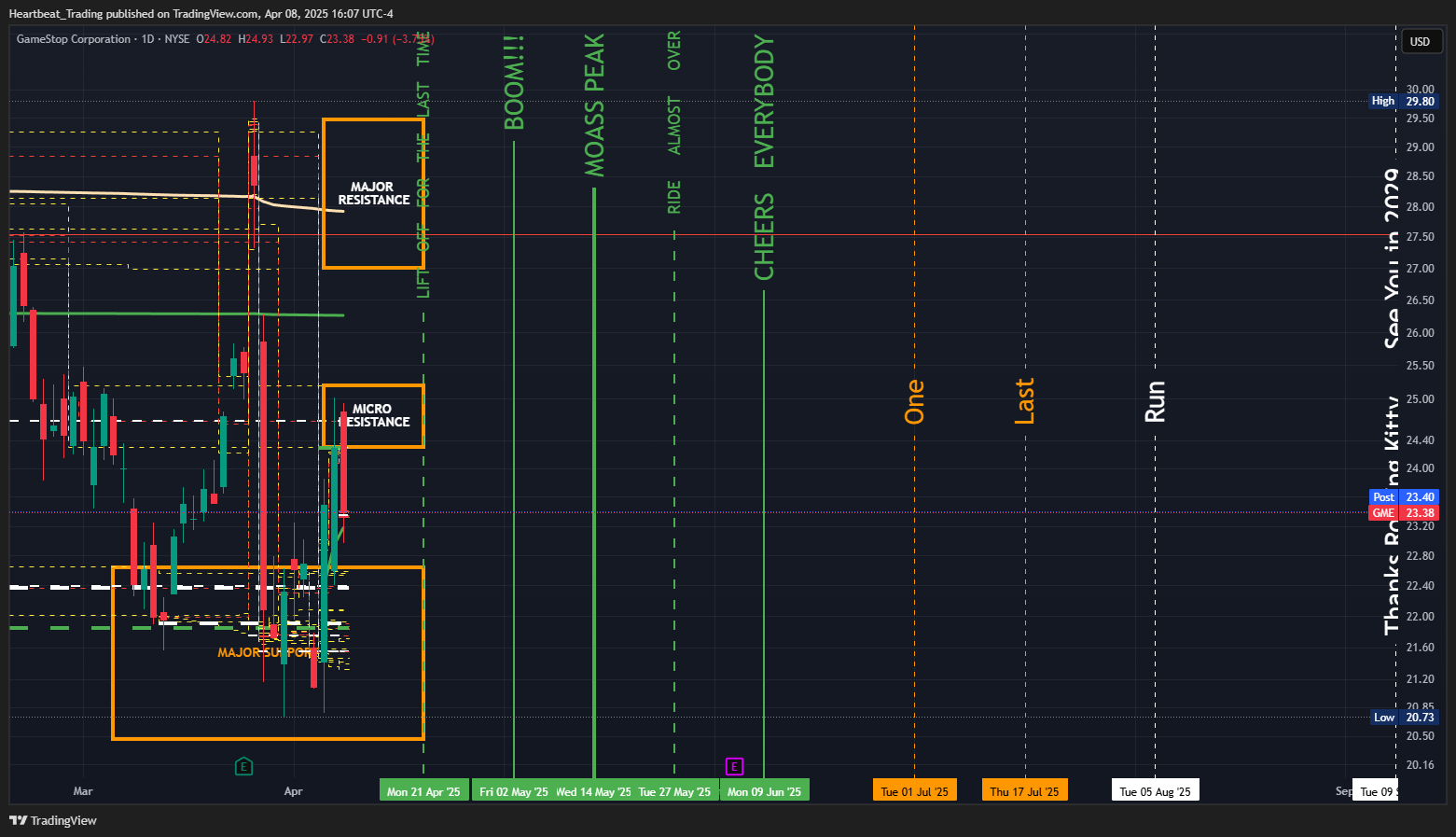
Task: Click the MAJOR SUPPORT label
Action: (269, 652)
